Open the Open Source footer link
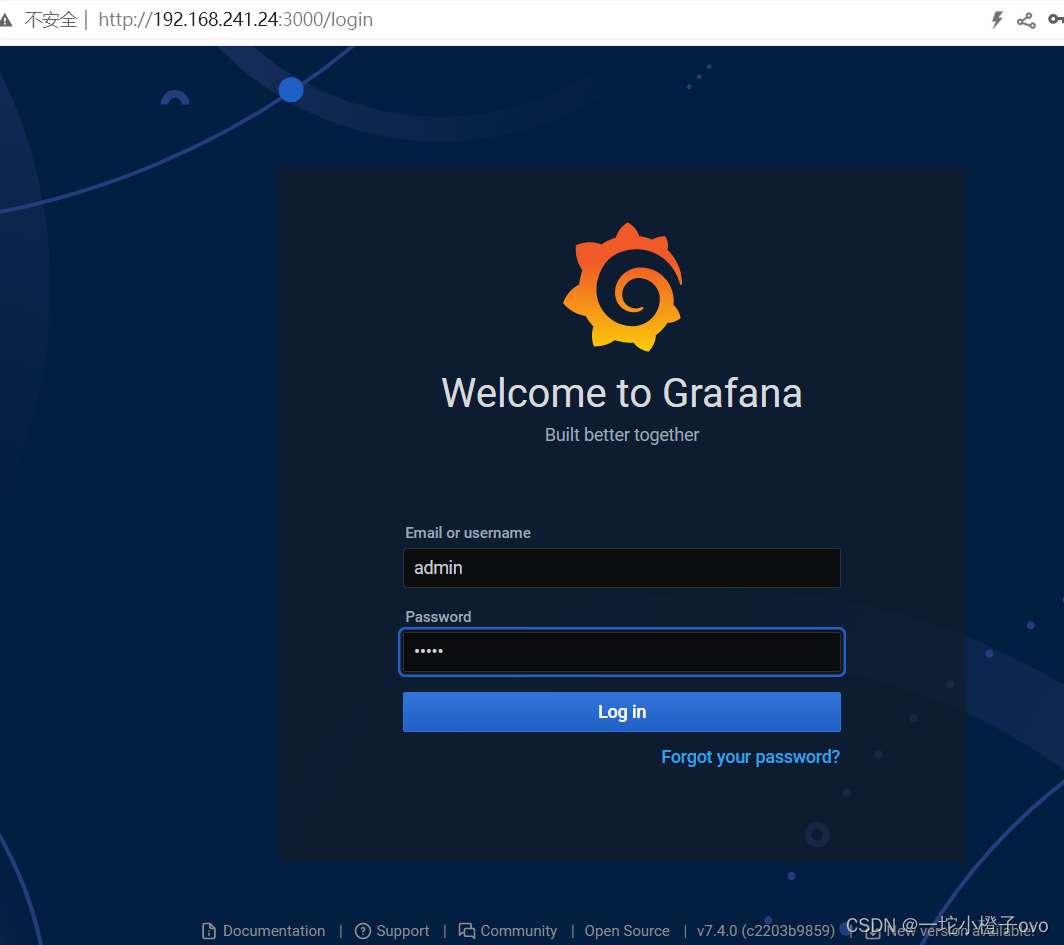This screenshot has height=945, width=1064. click(627, 931)
